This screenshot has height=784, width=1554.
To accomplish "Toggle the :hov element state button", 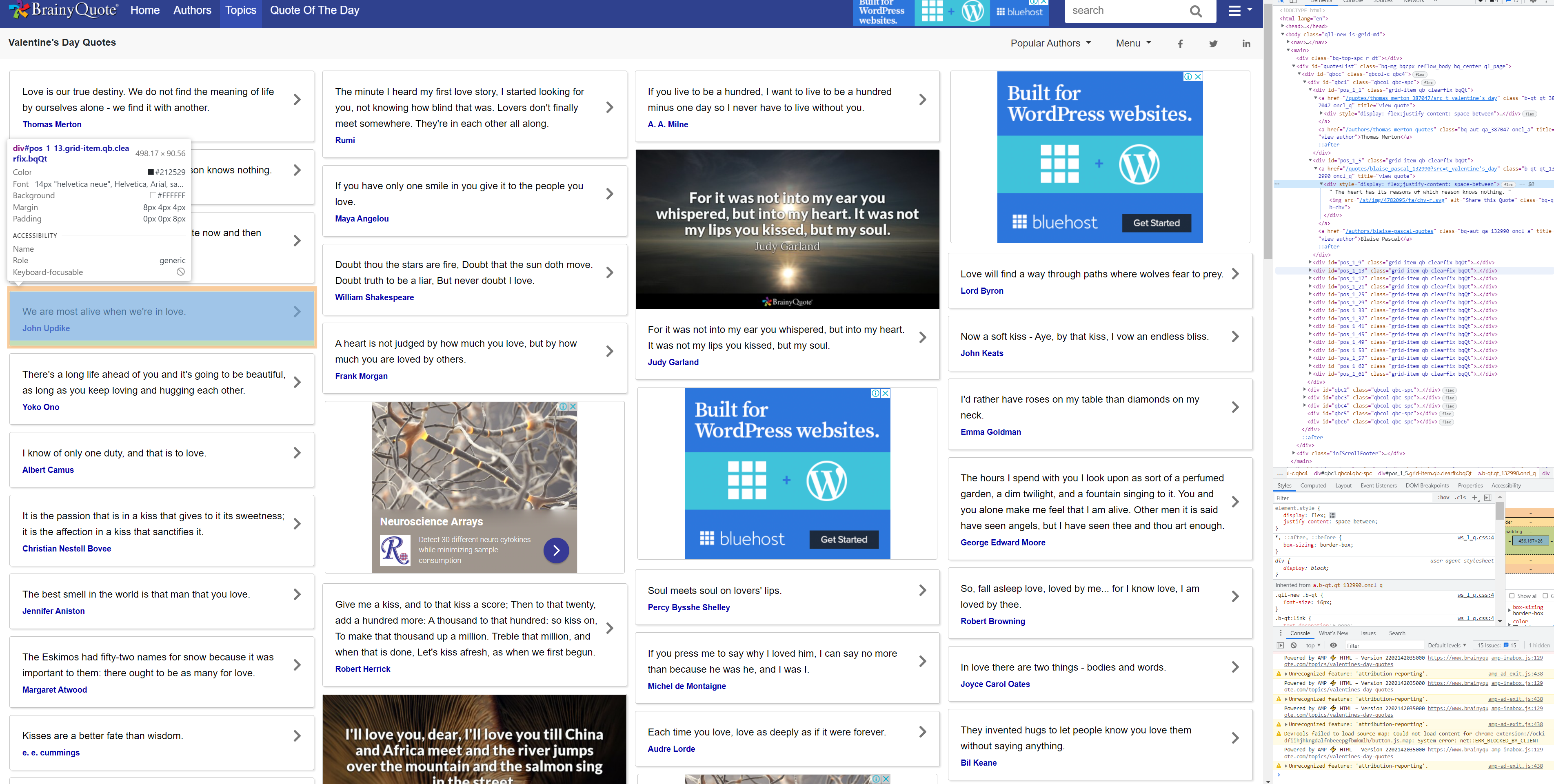I will (x=1443, y=498).
